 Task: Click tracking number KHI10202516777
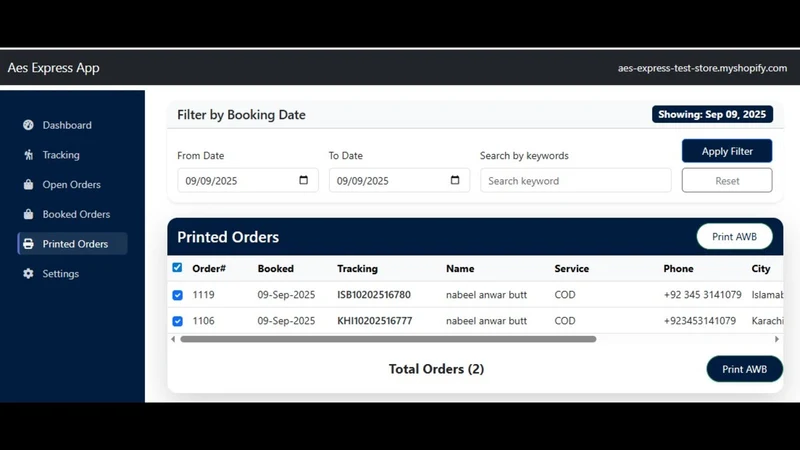click(374, 321)
